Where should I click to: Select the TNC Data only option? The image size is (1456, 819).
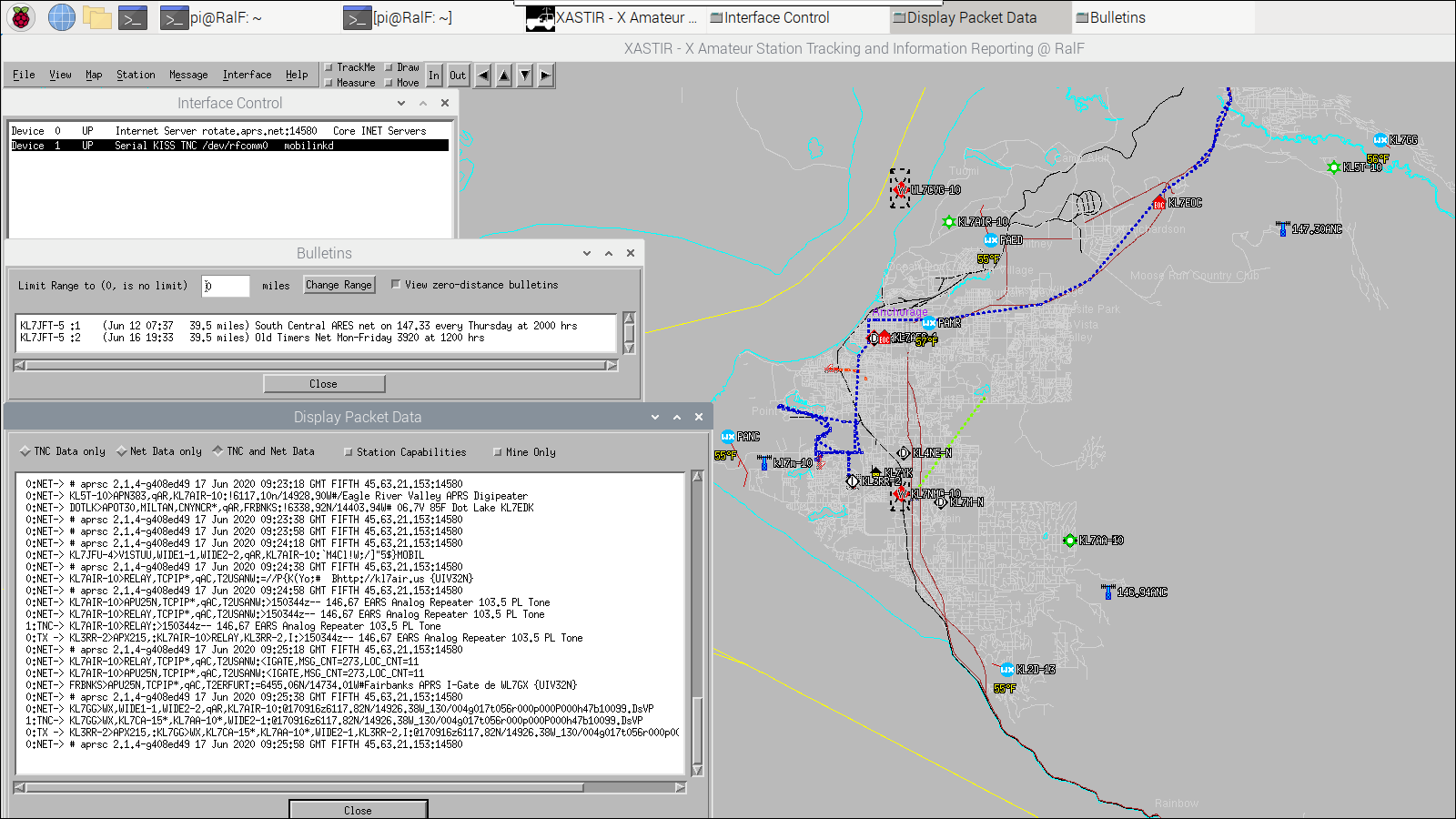25,451
